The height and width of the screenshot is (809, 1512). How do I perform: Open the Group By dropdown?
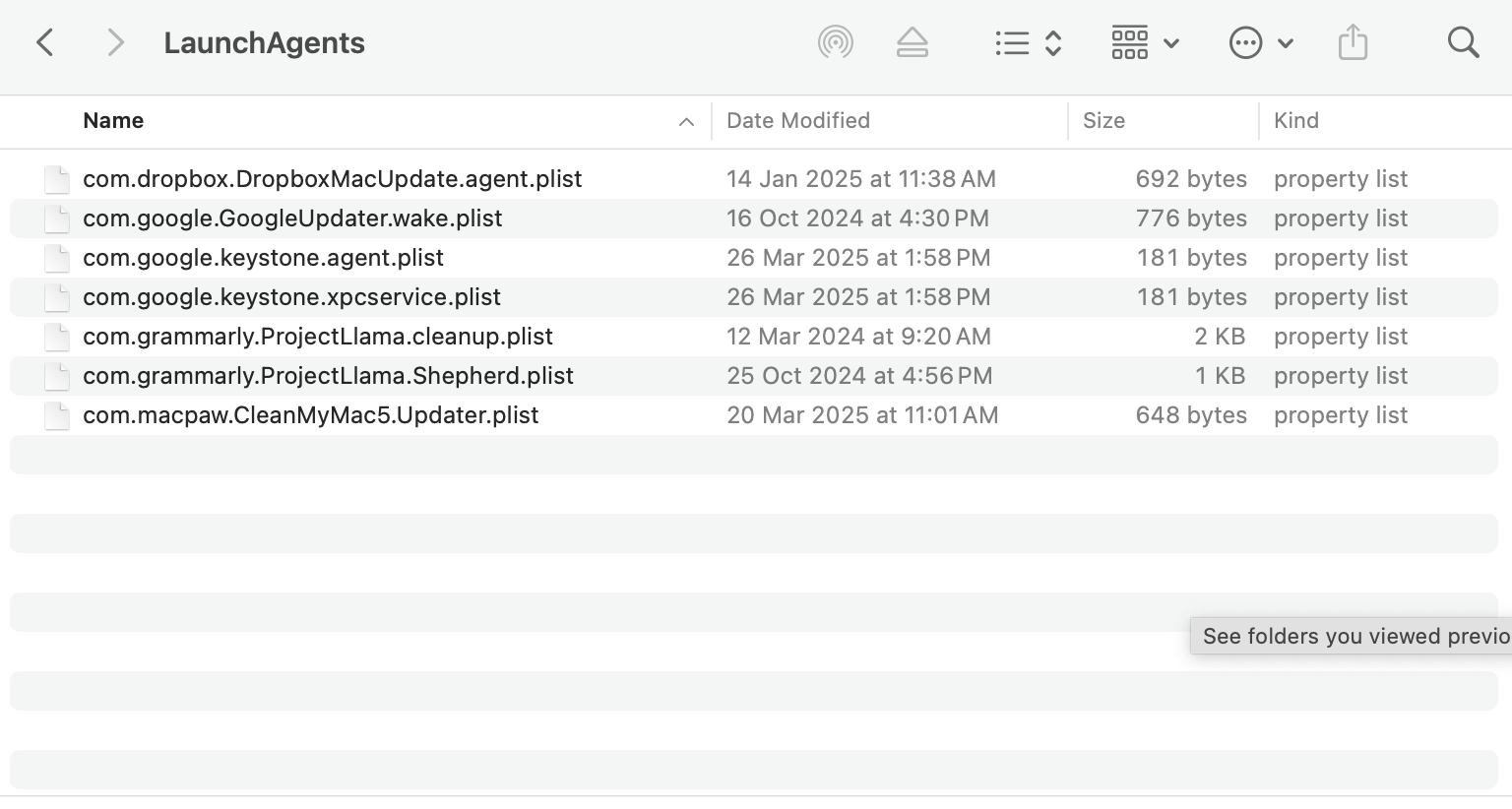pyautogui.click(x=1145, y=42)
